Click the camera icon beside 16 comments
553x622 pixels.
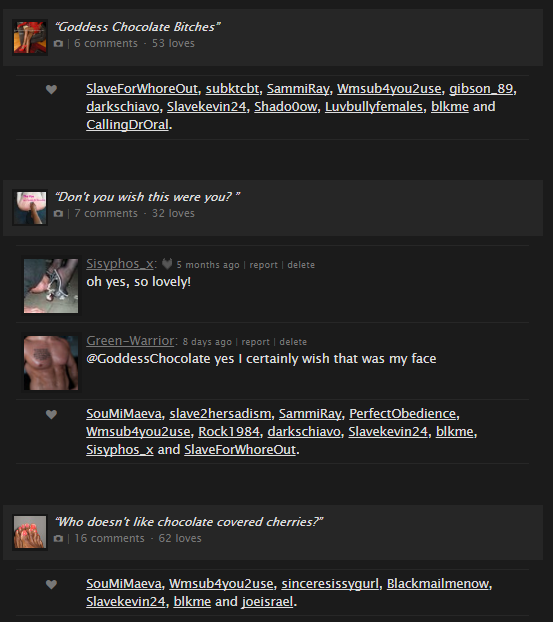(x=58, y=539)
